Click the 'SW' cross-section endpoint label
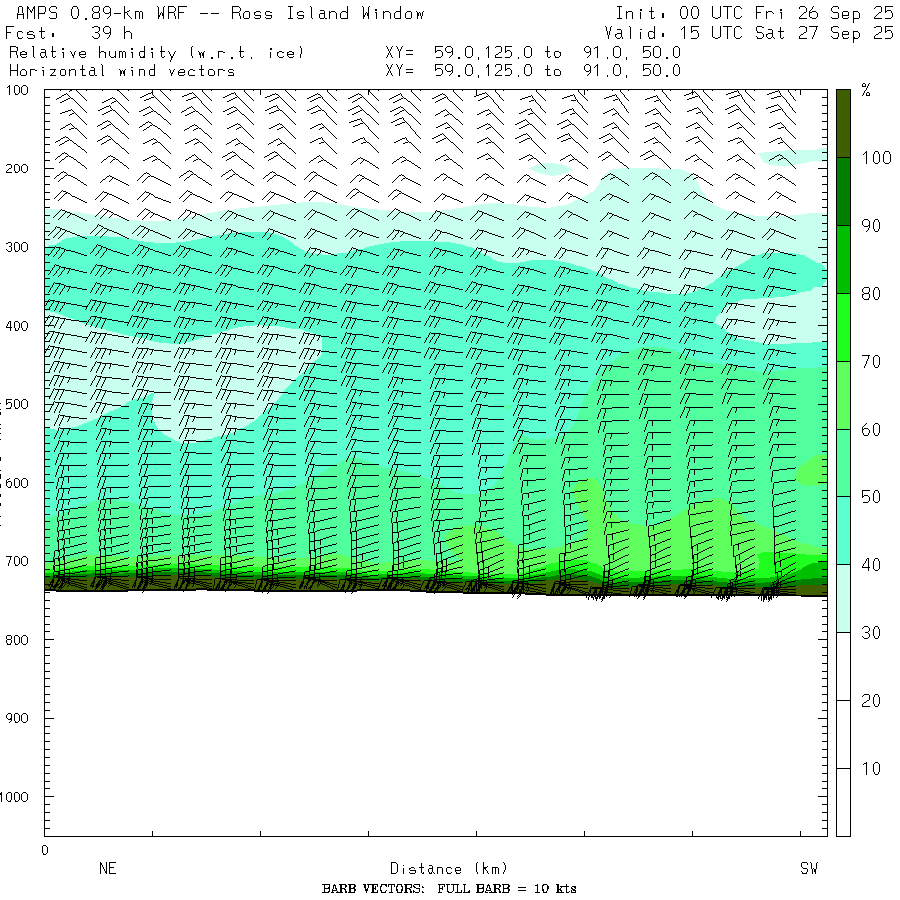The image size is (900, 900). (809, 868)
